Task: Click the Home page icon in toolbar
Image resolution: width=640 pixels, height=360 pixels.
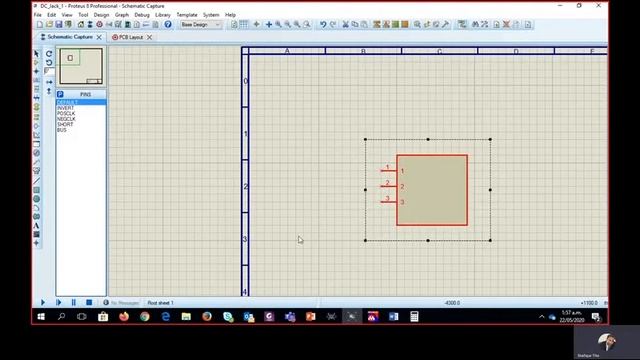Action: 80,24
